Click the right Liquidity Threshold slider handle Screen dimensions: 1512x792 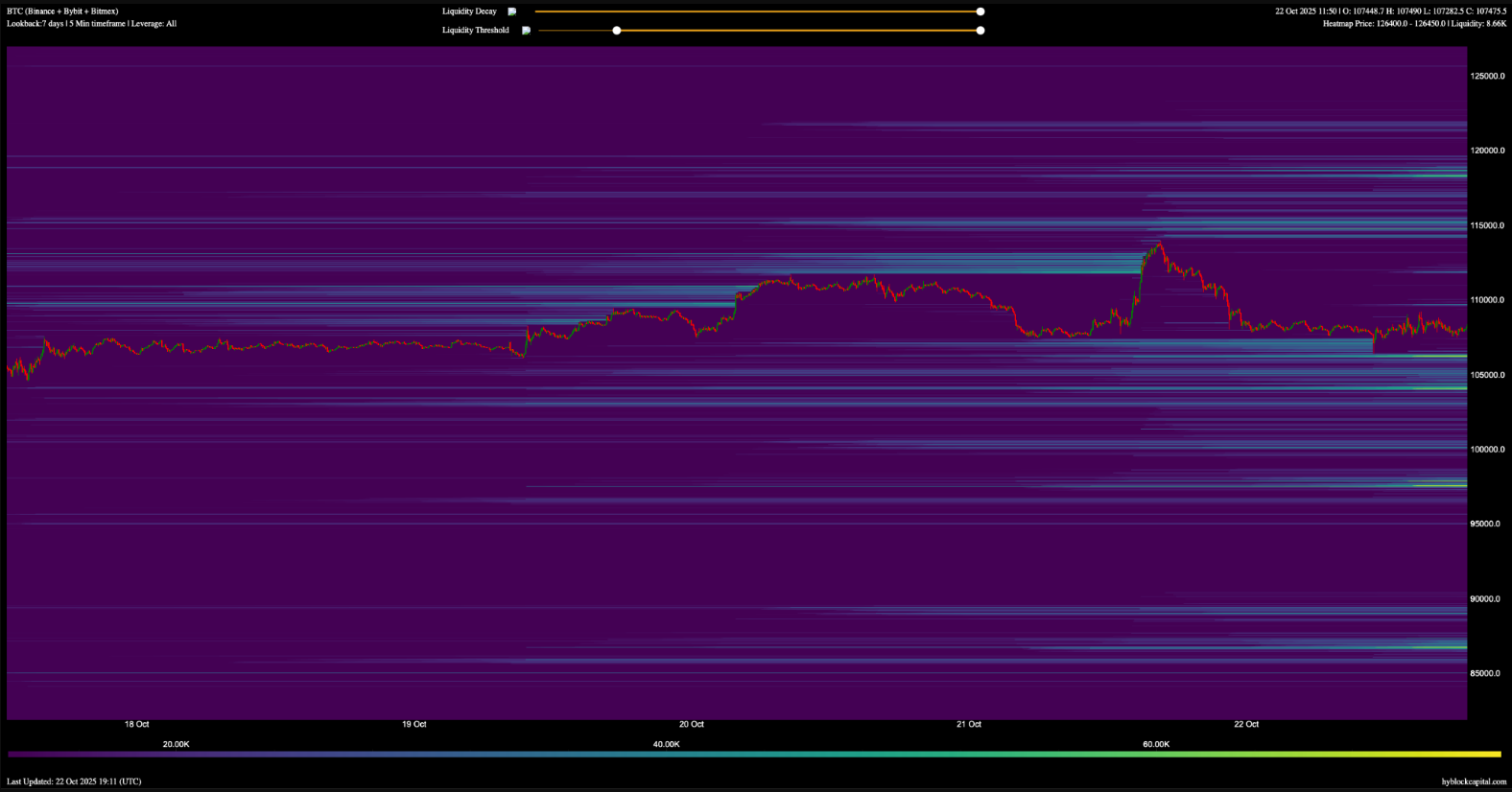click(x=980, y=31)
